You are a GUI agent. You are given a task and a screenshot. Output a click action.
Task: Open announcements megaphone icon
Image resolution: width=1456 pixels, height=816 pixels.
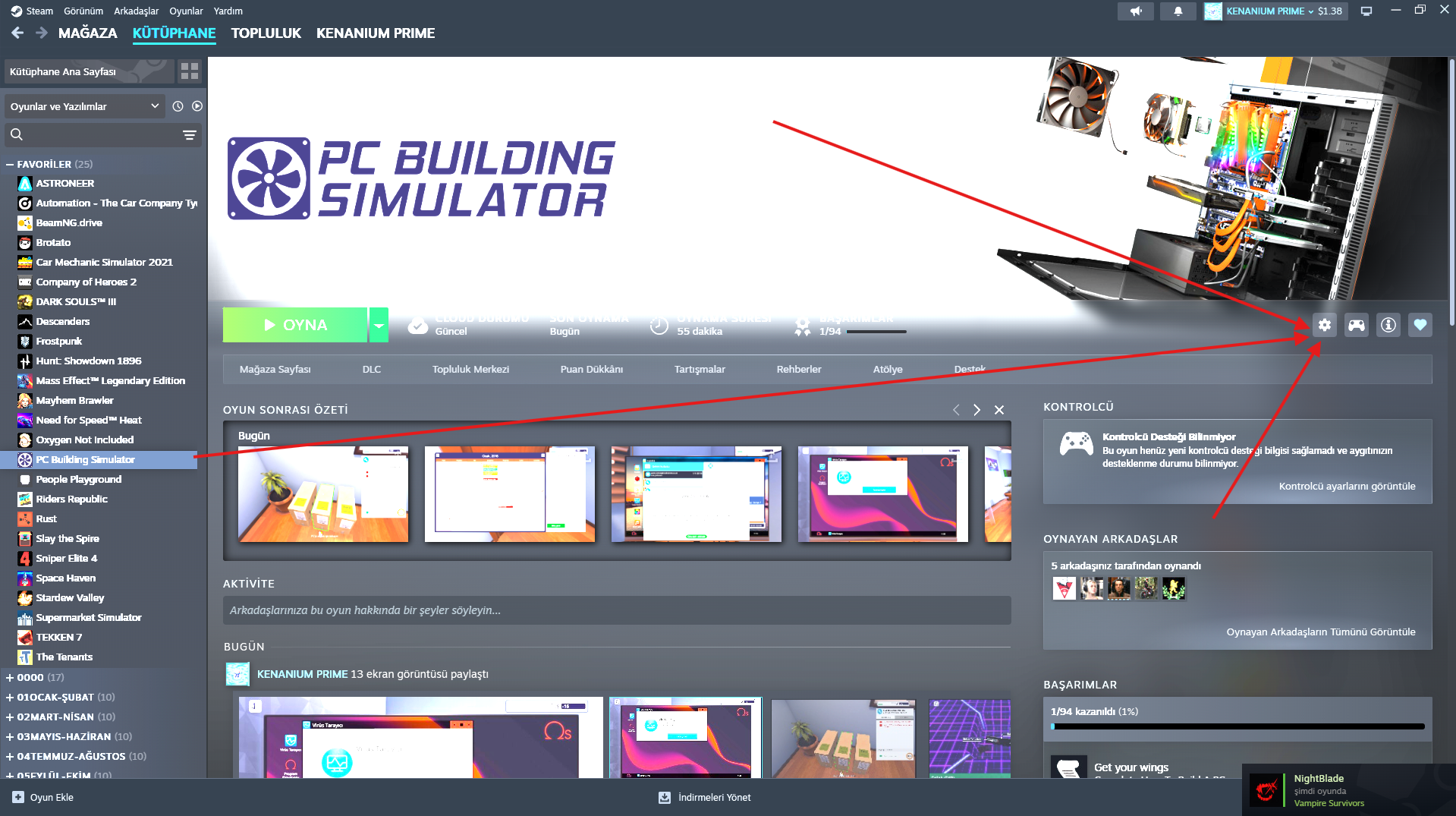pyautogui.click(x=1136, y=11)
